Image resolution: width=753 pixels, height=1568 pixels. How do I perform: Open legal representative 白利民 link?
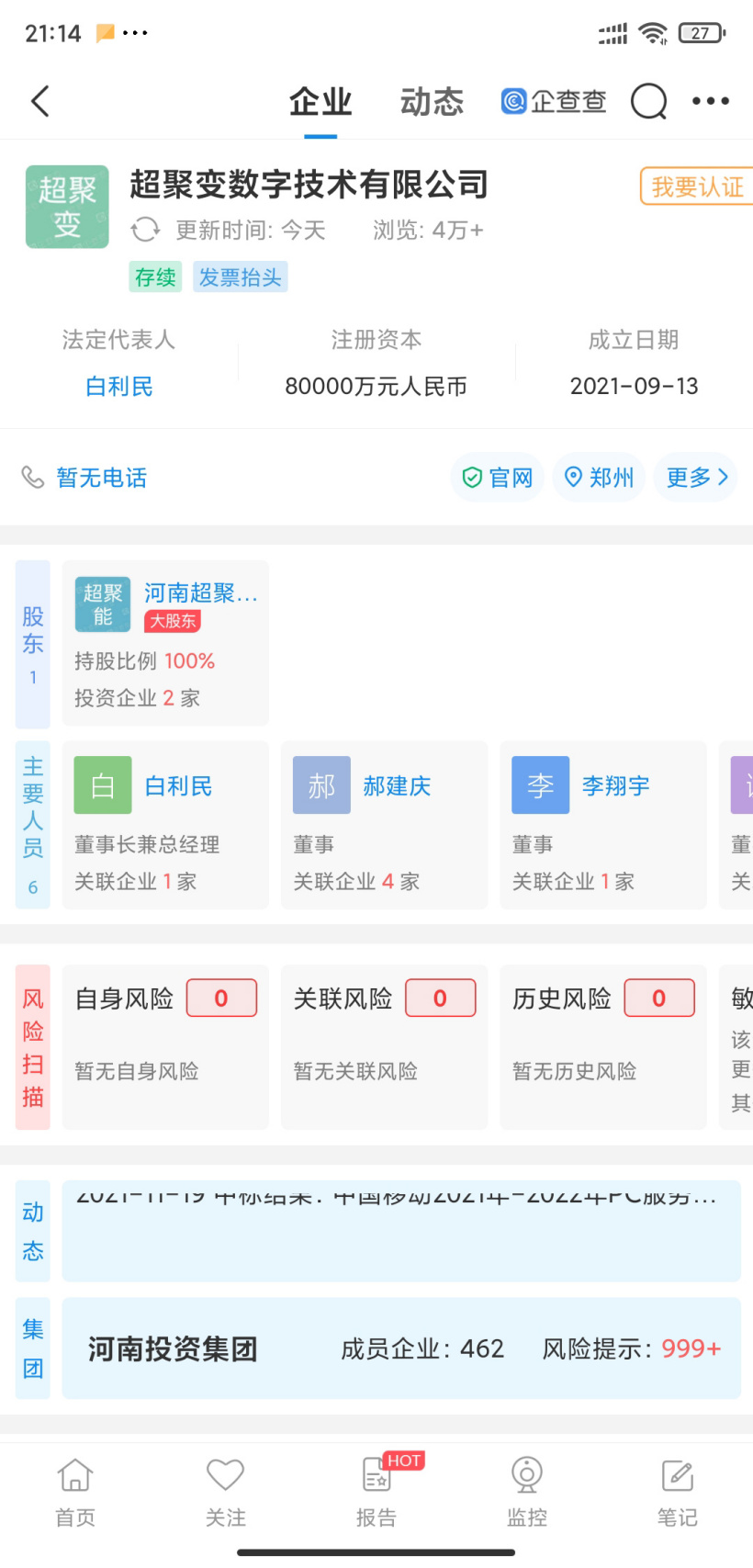tap(118, 387)
